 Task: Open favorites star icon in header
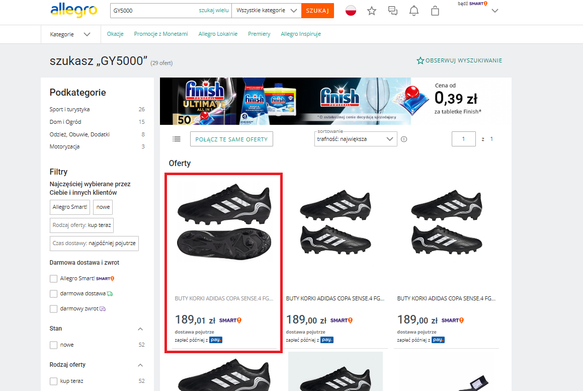click(x=371, y=11)
